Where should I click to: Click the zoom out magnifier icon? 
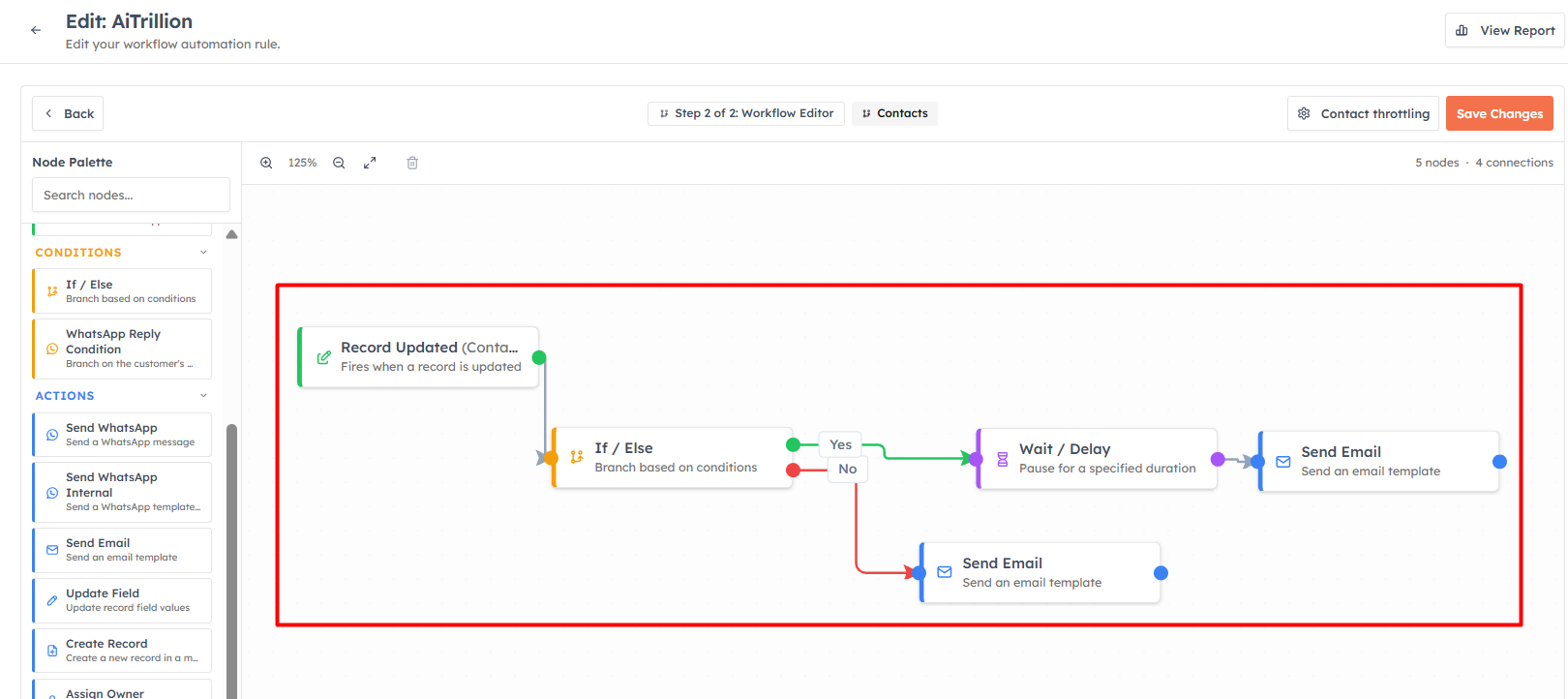point(339,163)
